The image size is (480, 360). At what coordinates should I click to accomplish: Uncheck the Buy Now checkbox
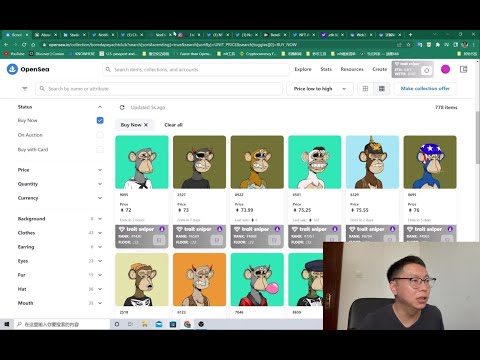(100, 120)
